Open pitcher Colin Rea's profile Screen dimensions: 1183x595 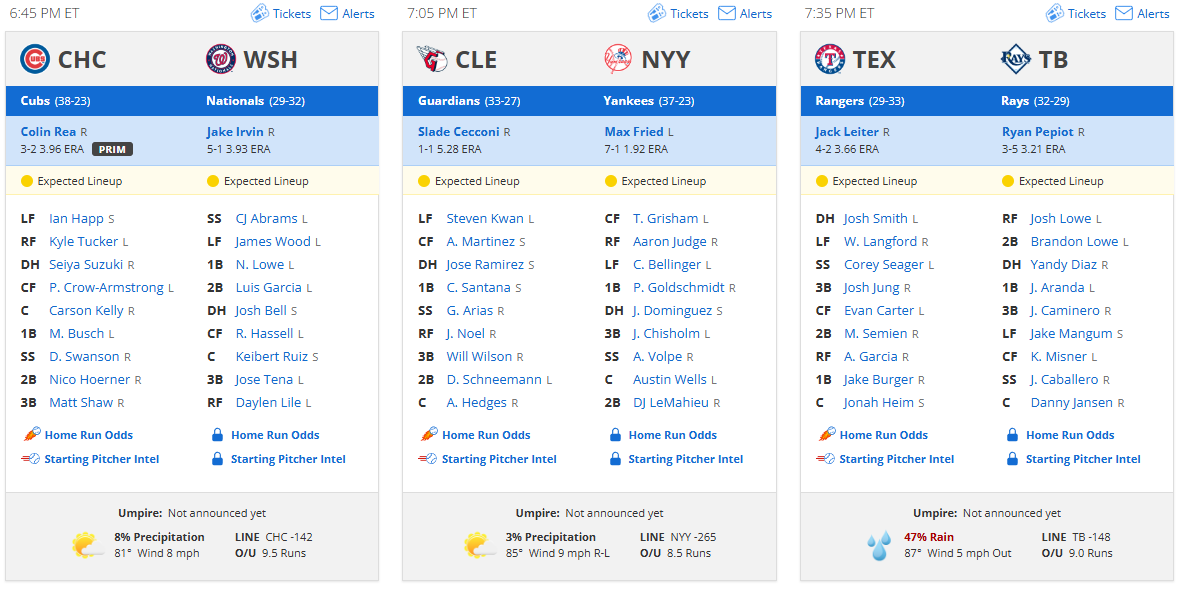click(x=48, y=131)
